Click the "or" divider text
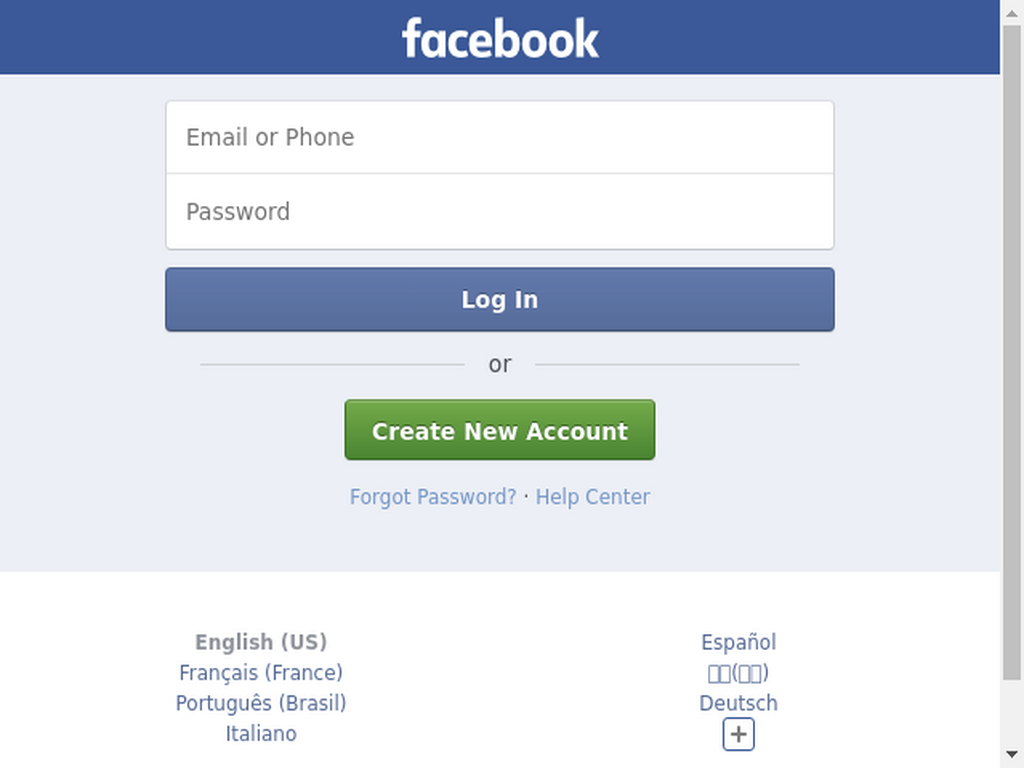 click(500, 364)
